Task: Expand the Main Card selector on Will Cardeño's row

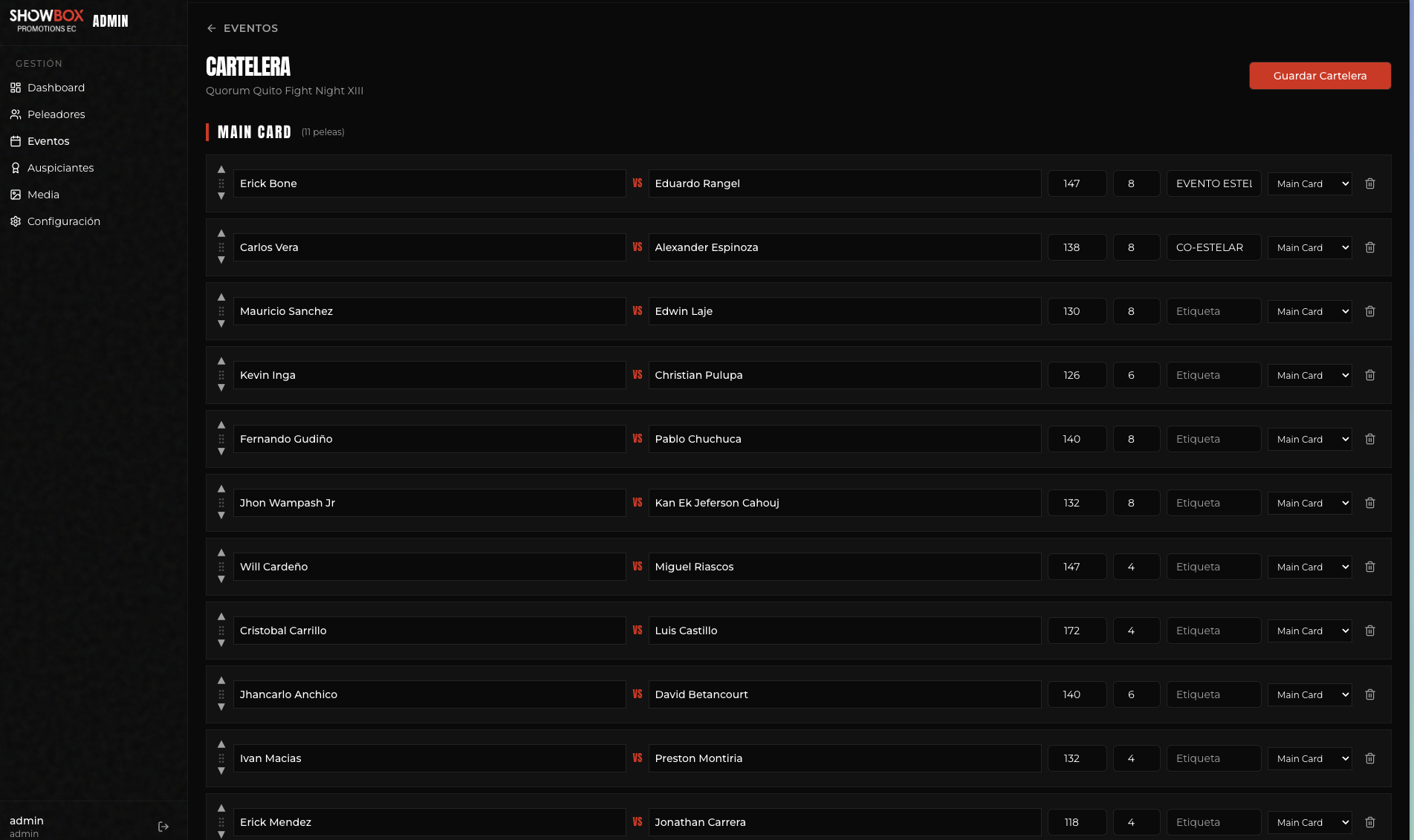Action: 1309,567
